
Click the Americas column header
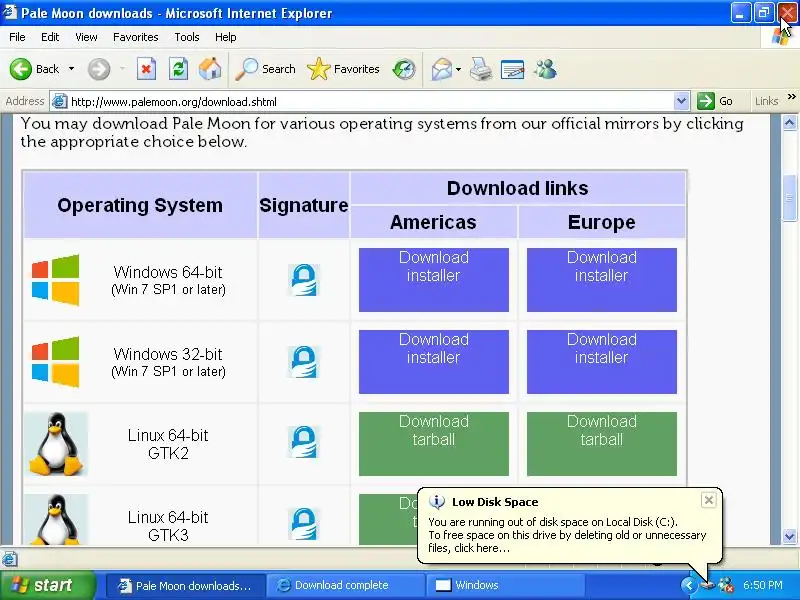point(434,222)
